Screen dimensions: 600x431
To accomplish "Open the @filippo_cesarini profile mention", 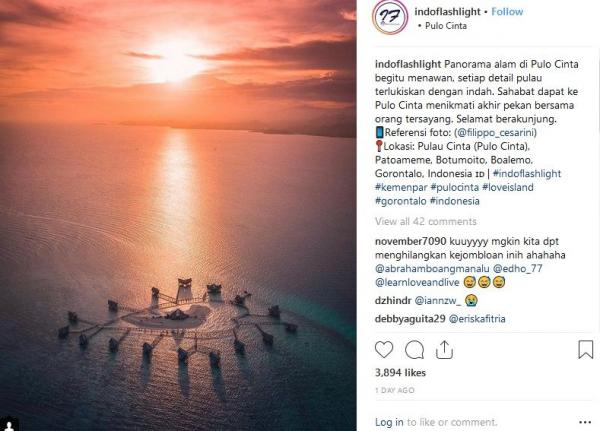I will coord(497,132).
